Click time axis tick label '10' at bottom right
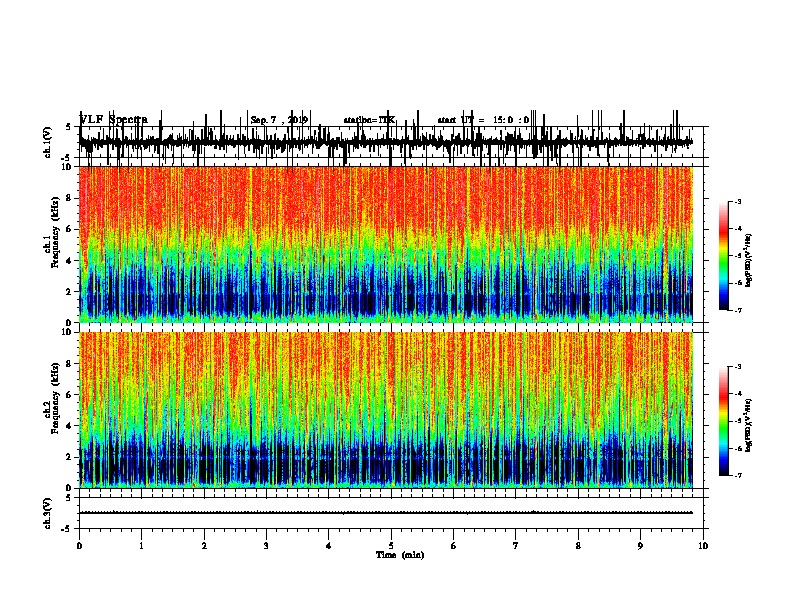This screenshot has width=792, height=612. [x=703, y=546]
